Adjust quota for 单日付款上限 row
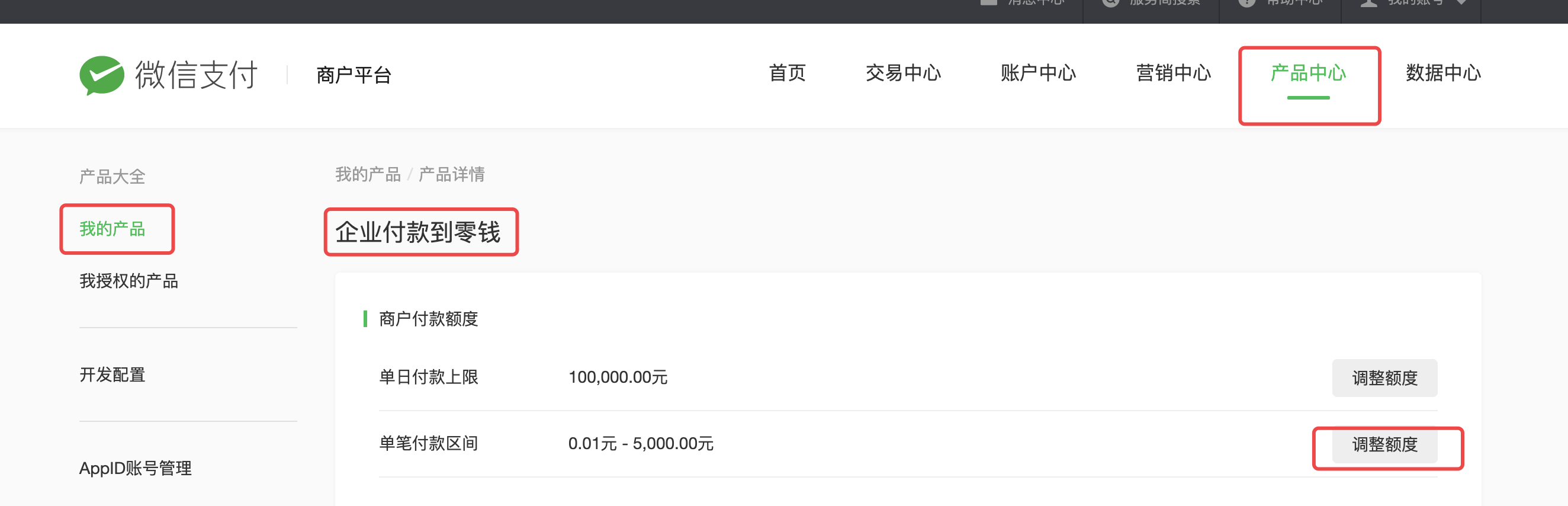The image size is (1568, 506). pyautogui.click(x=1385, y=378)
